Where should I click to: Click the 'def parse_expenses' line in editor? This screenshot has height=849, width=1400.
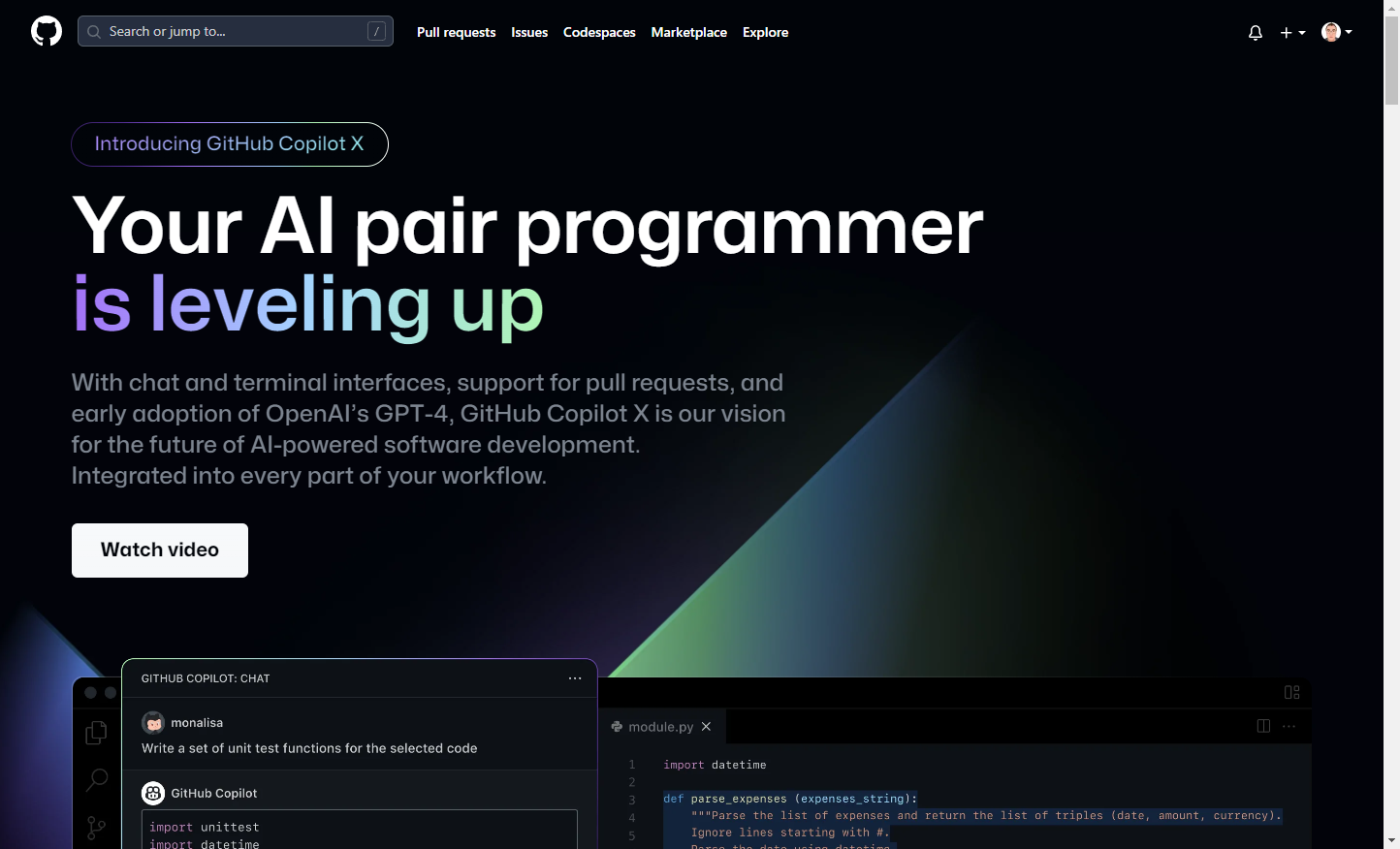click(789, 799)
